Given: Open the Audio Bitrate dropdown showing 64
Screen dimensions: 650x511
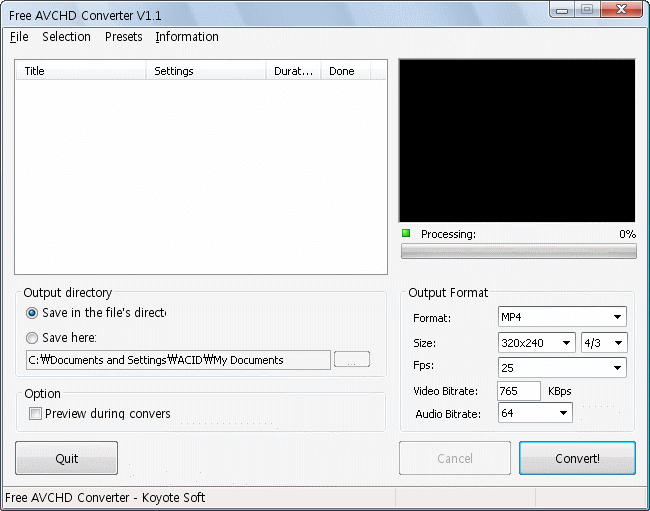Looking at the screenshot, I should [535, 413].
